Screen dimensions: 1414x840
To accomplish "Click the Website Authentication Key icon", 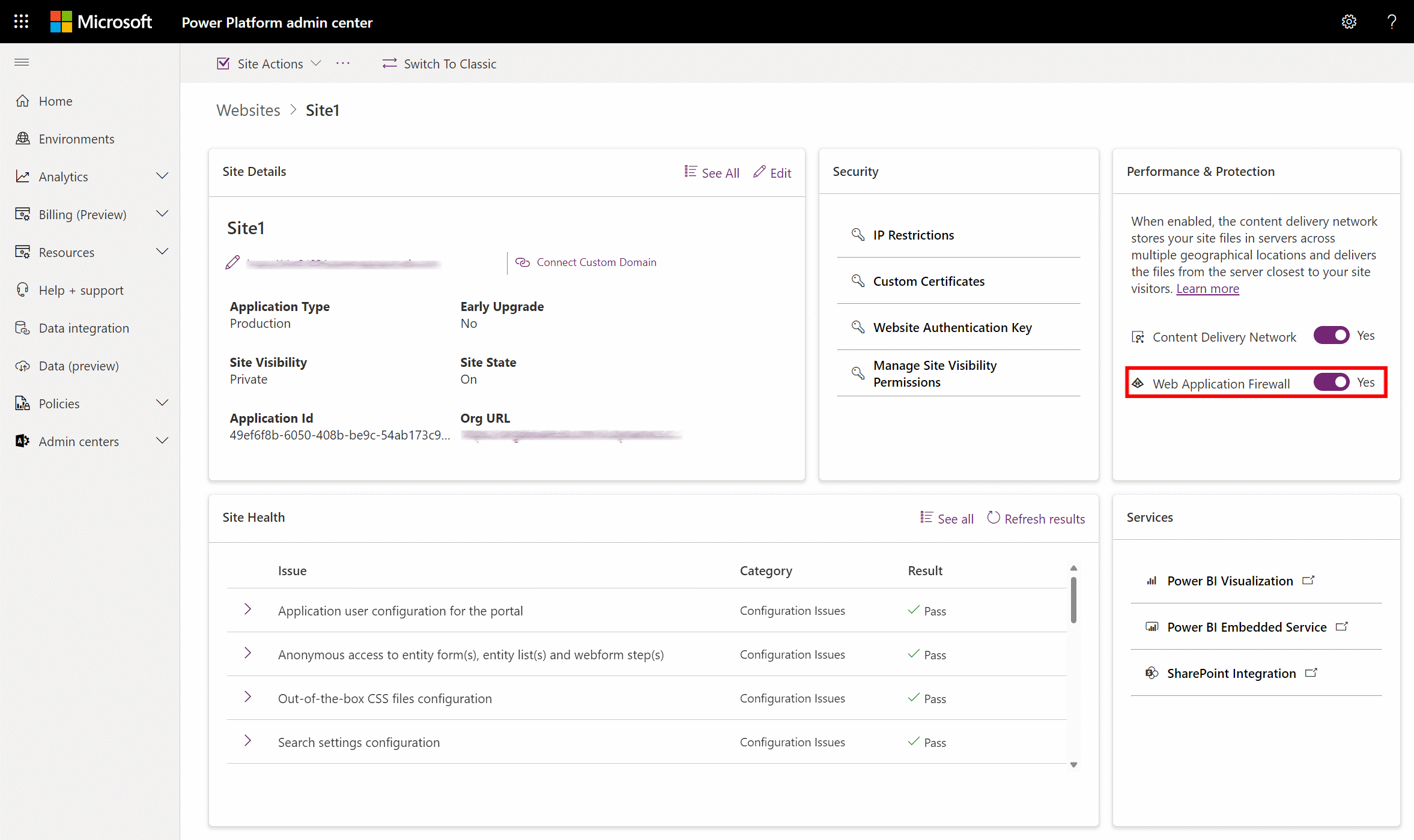I will pos(858,326).
